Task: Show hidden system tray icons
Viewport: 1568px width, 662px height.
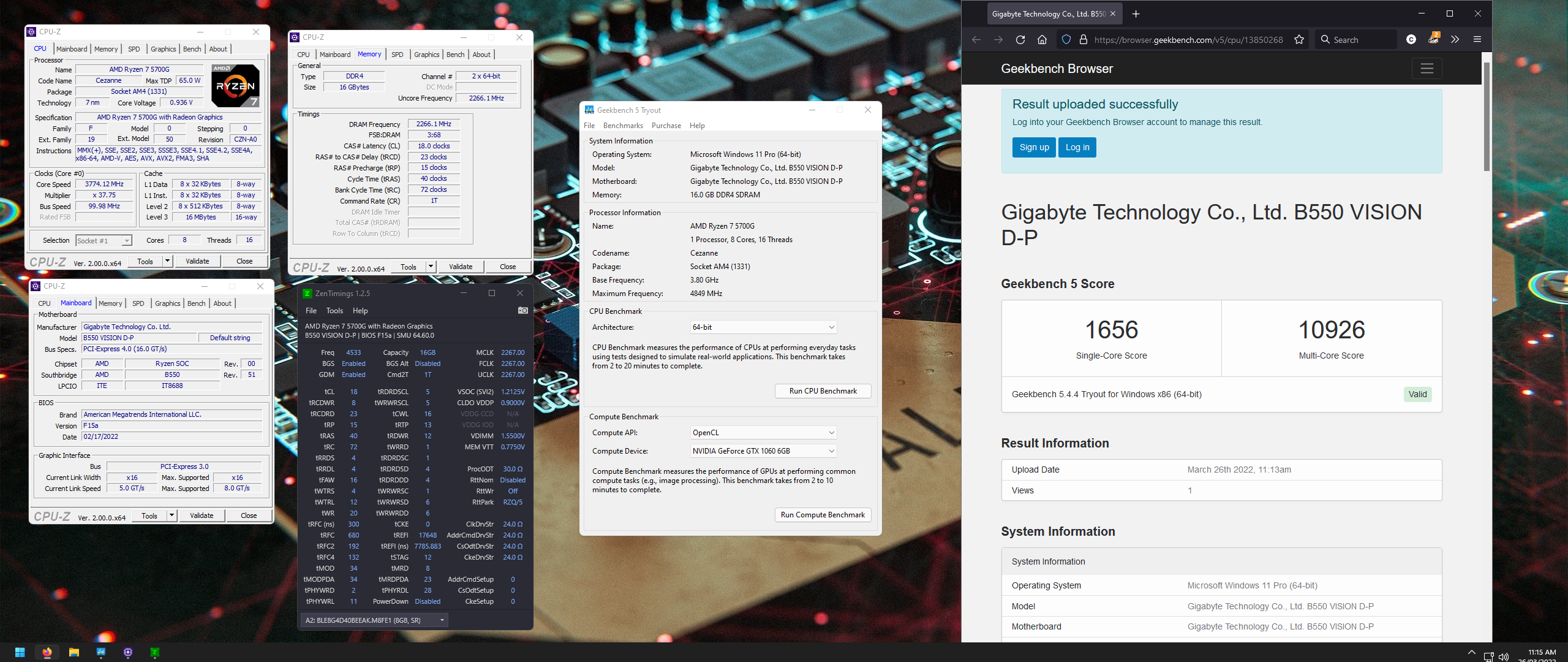Action: point(1472,653)
